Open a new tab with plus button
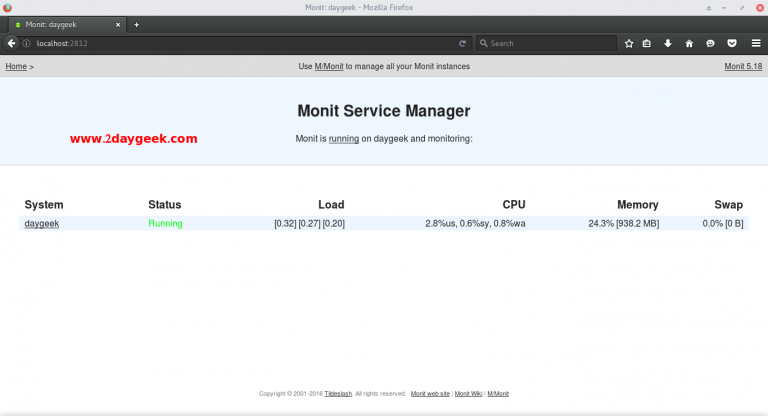768x416 pixels. point(137,24)
